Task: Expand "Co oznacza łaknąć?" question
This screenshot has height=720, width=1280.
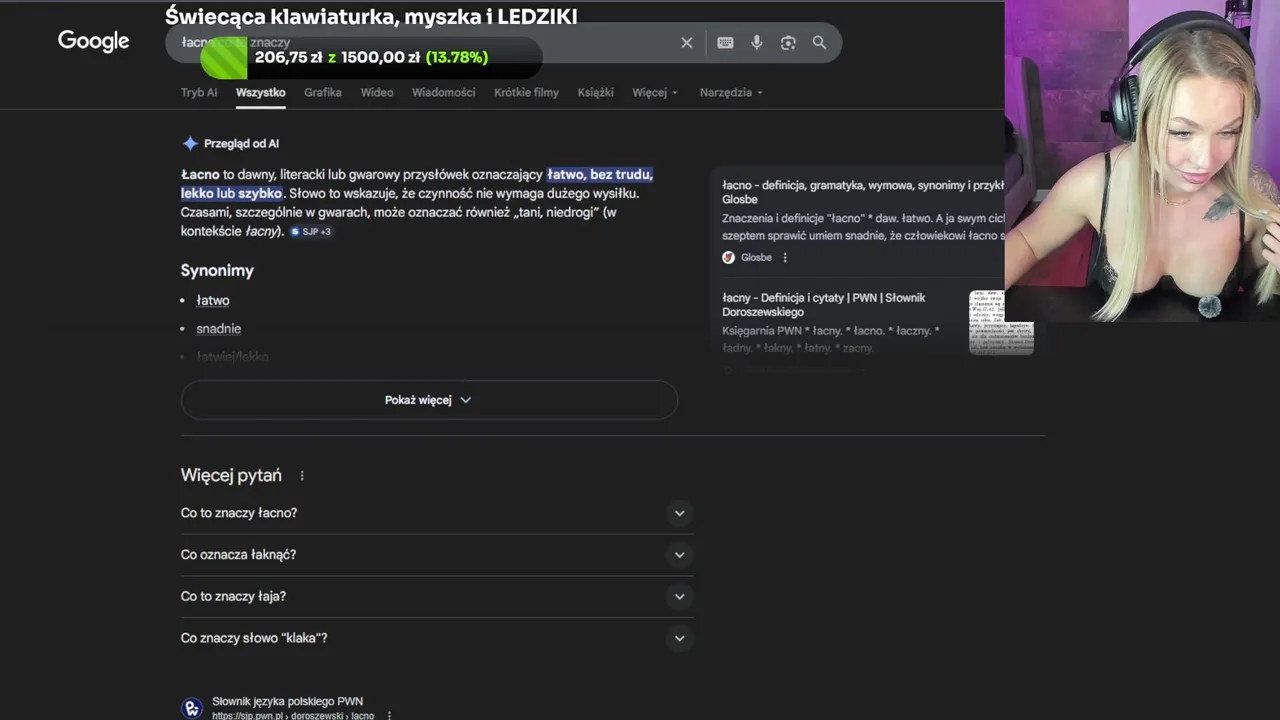Action: (679, 555)
